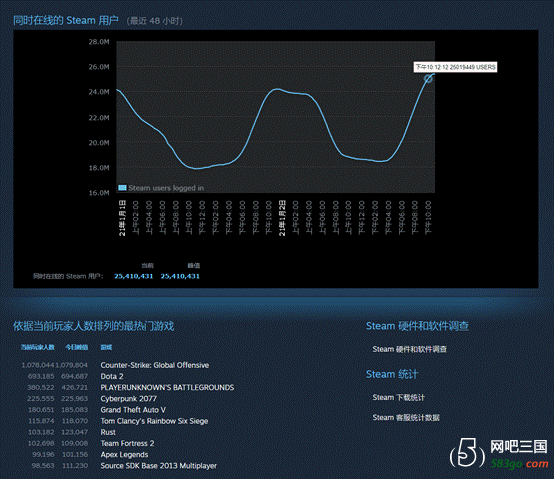Select Cyberpunk 2077 in game list
Viewport: 554px width, 479px height.
129,399
